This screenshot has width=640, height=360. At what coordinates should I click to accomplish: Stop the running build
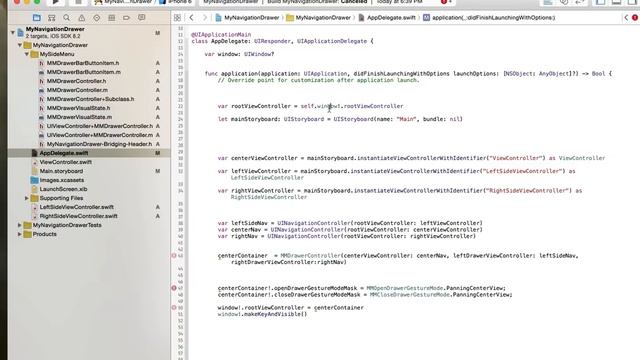click(78, 2)
